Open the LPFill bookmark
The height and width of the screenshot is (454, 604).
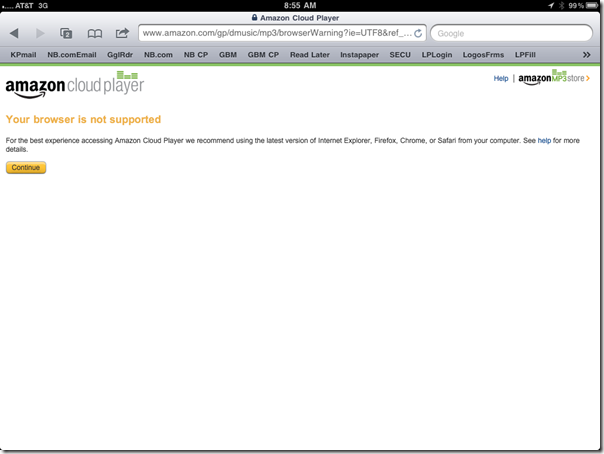point(525,55)
